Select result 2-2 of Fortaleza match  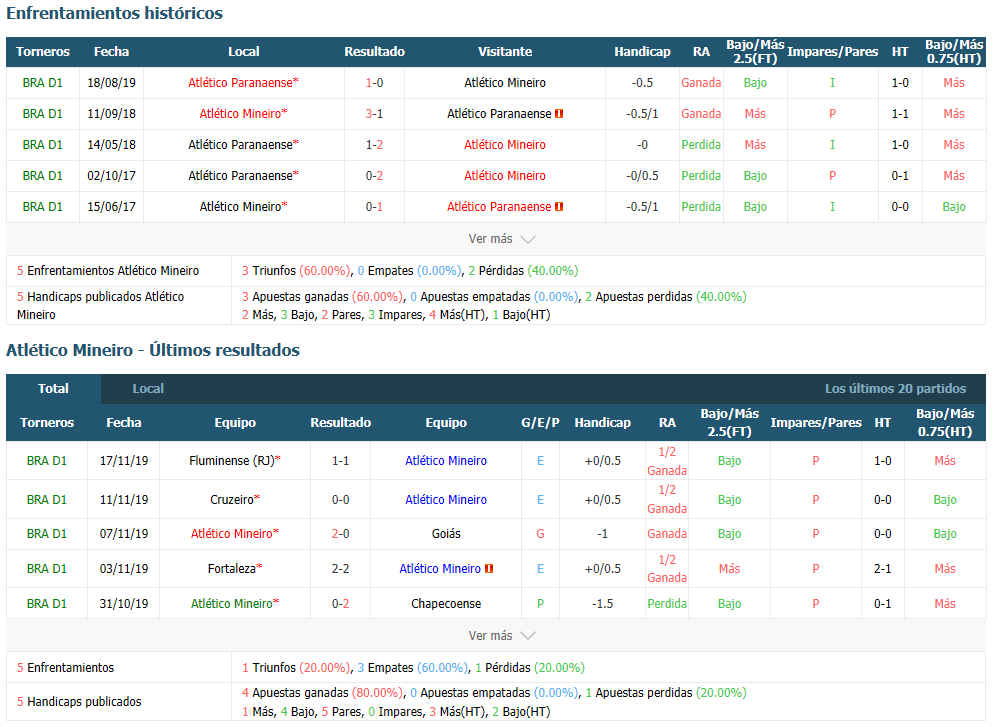[x=340, y=569]
